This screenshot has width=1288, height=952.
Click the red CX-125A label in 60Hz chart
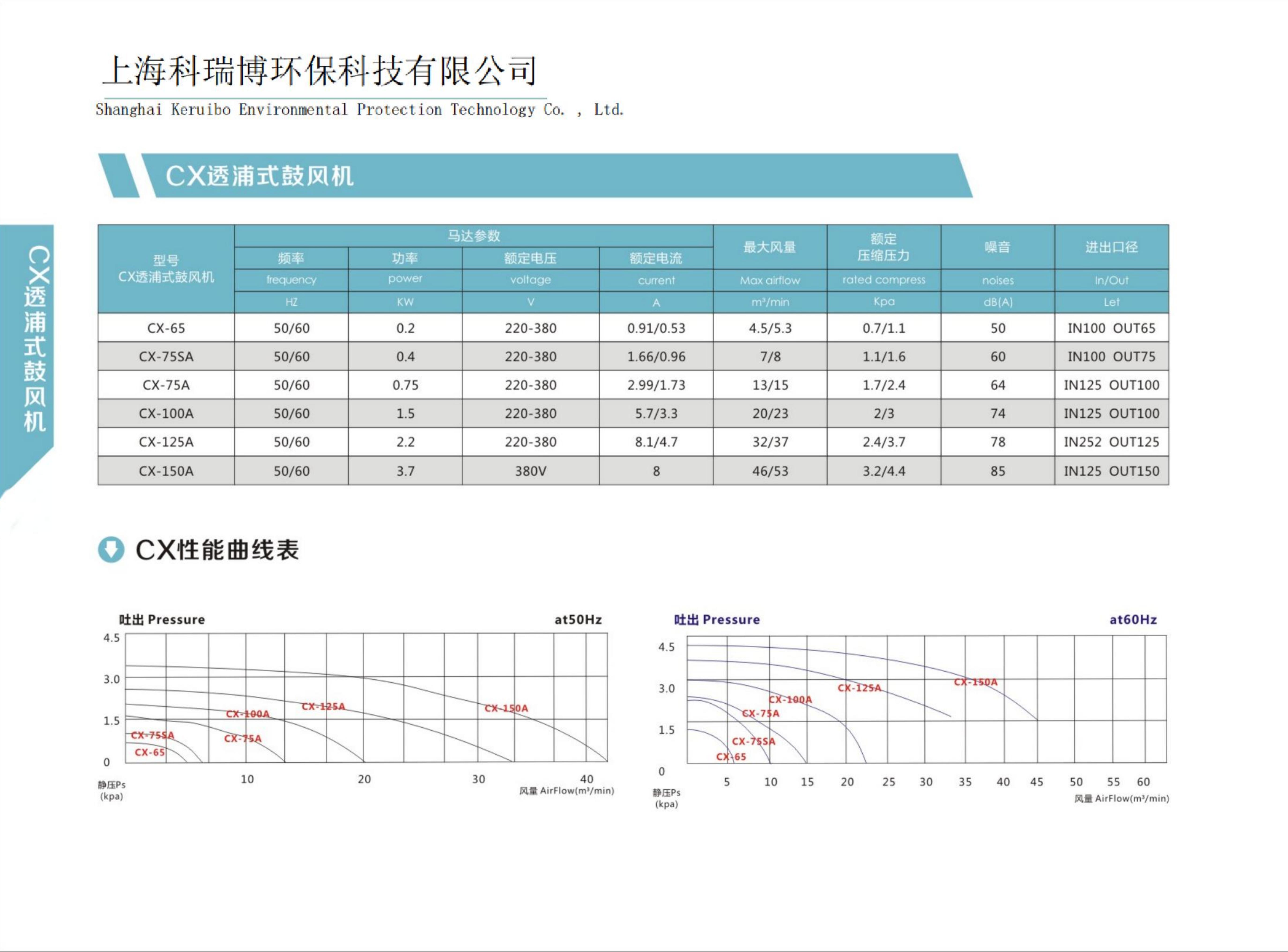pyautogui.click(x=859, y=687)
